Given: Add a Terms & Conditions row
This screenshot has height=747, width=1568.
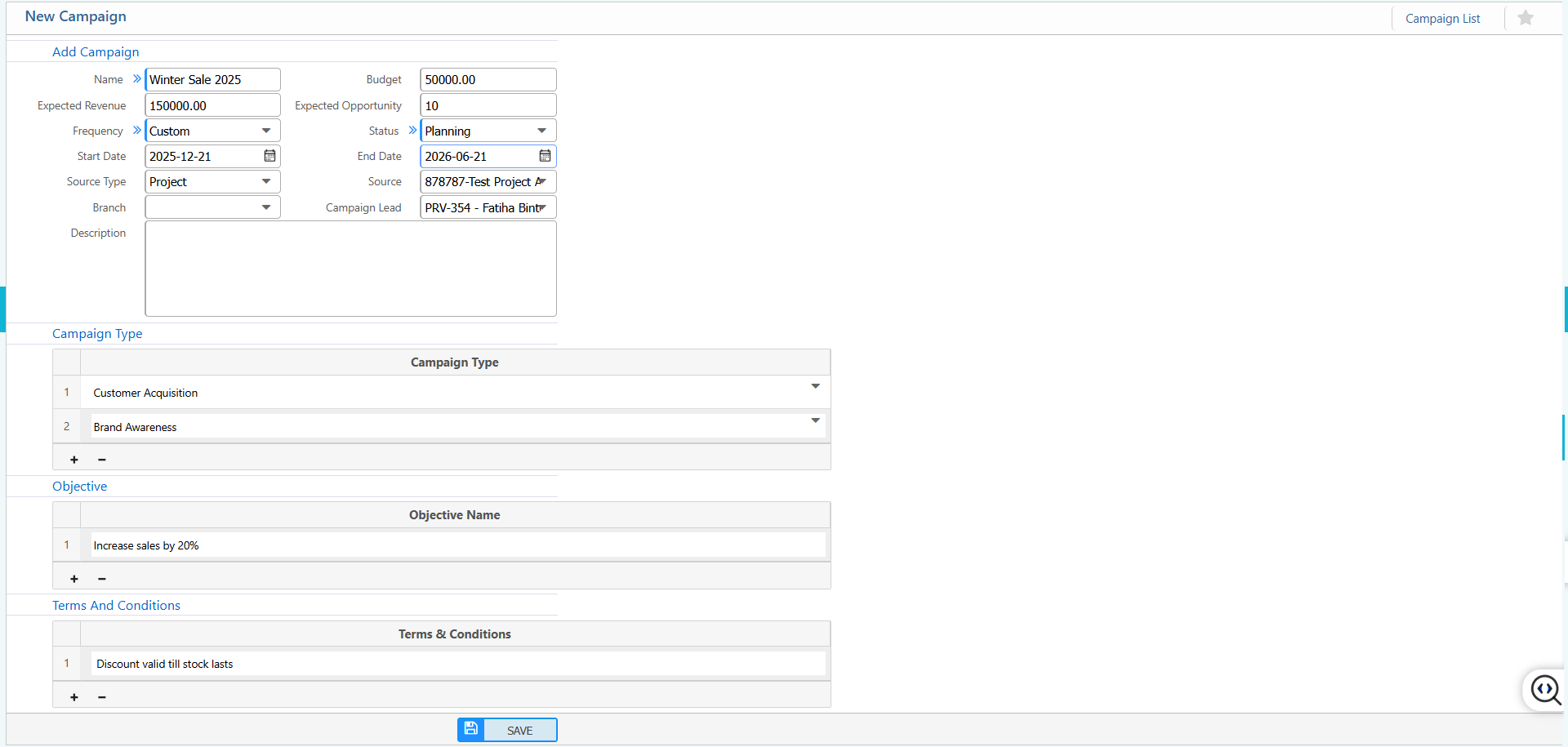Looking at the screenshot, I should (74, 697).
